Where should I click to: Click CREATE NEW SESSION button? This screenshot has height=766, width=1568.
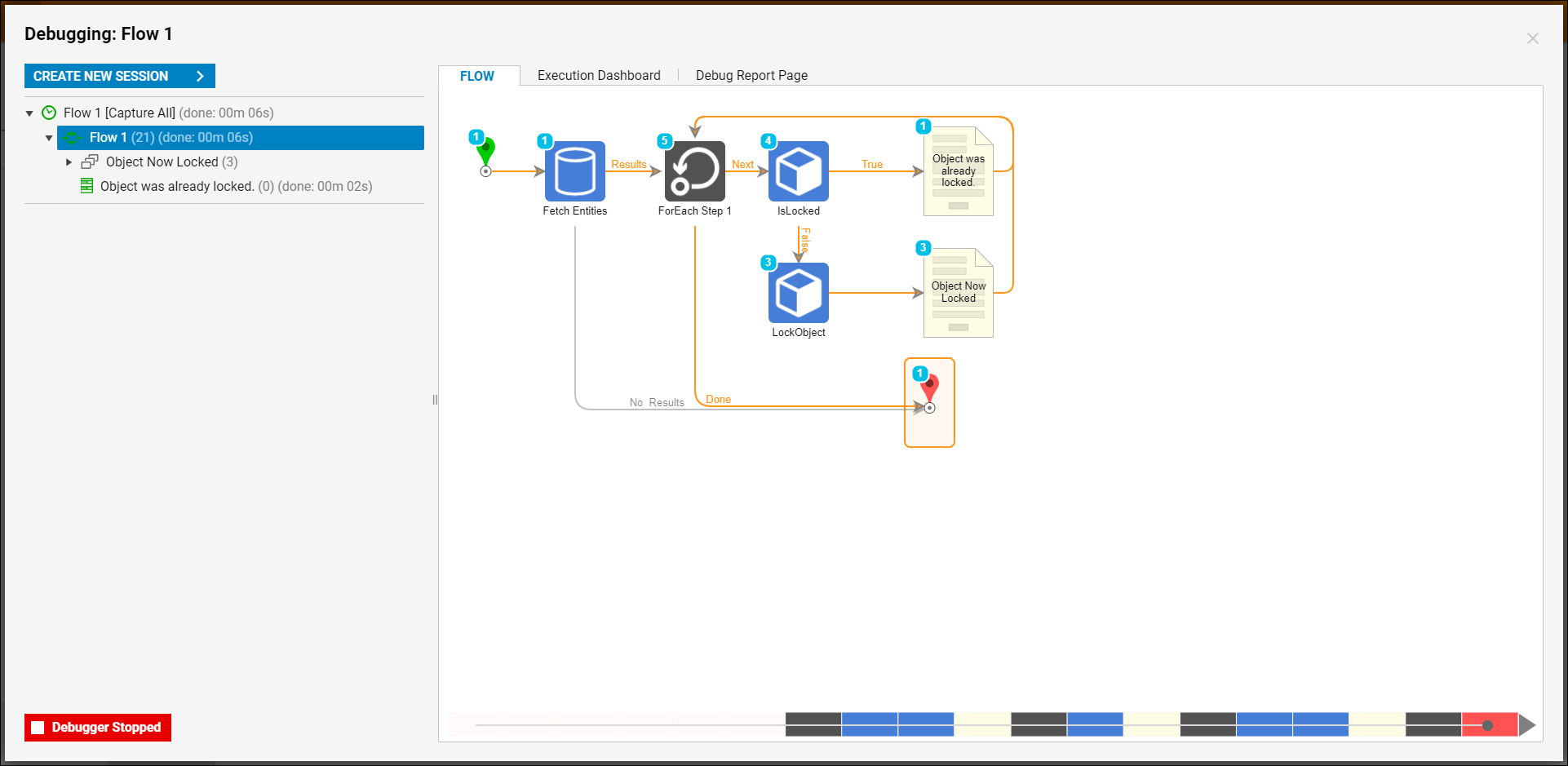pos(120,76)
